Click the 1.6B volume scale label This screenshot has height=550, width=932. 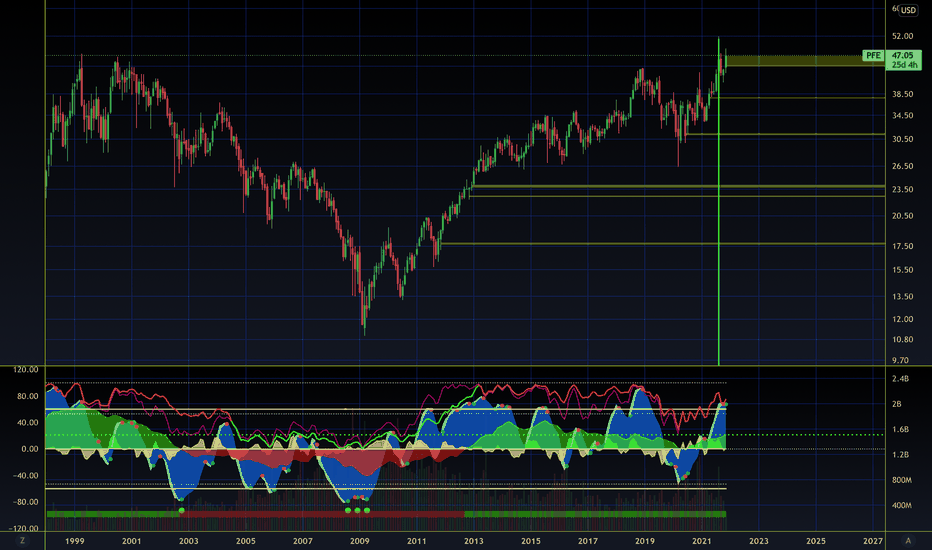900,429
